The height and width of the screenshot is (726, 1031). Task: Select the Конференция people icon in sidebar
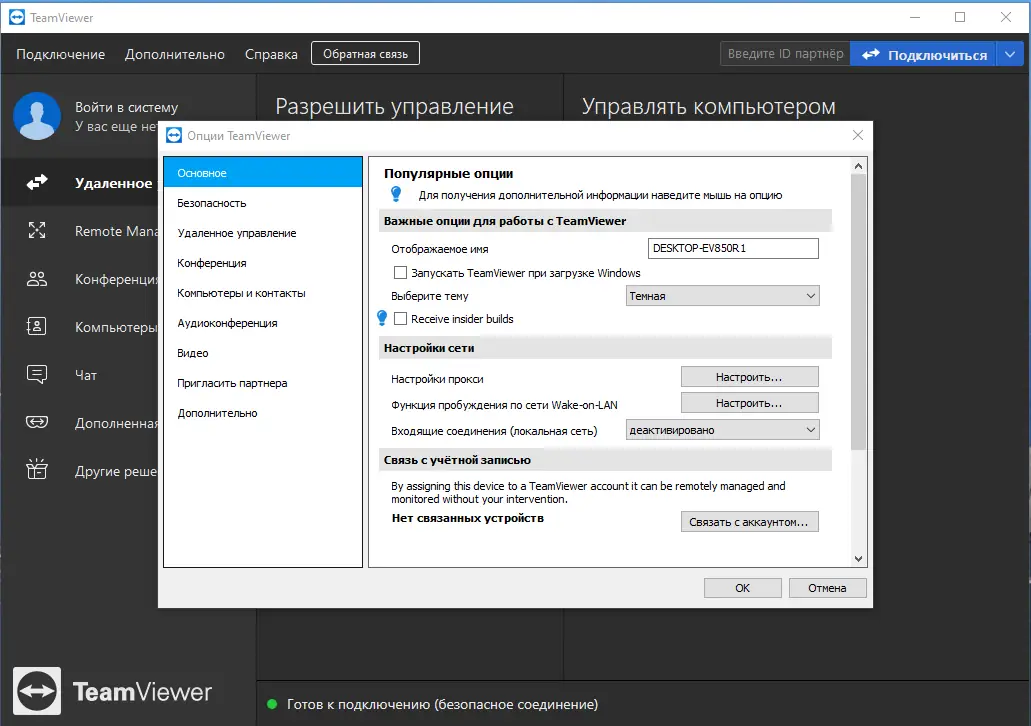pyautogui.click(x=37, y=279)
